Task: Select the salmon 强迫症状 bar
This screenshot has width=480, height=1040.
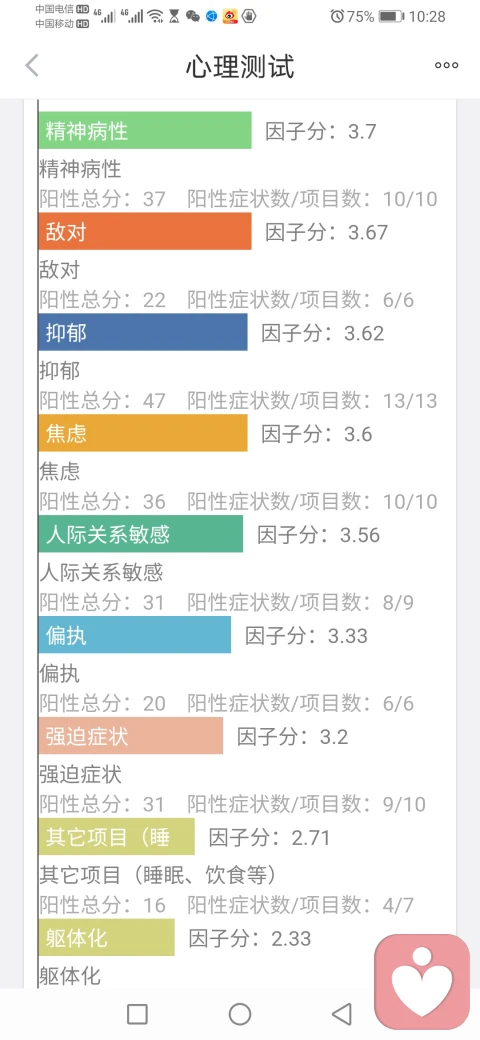Action: 131,736
